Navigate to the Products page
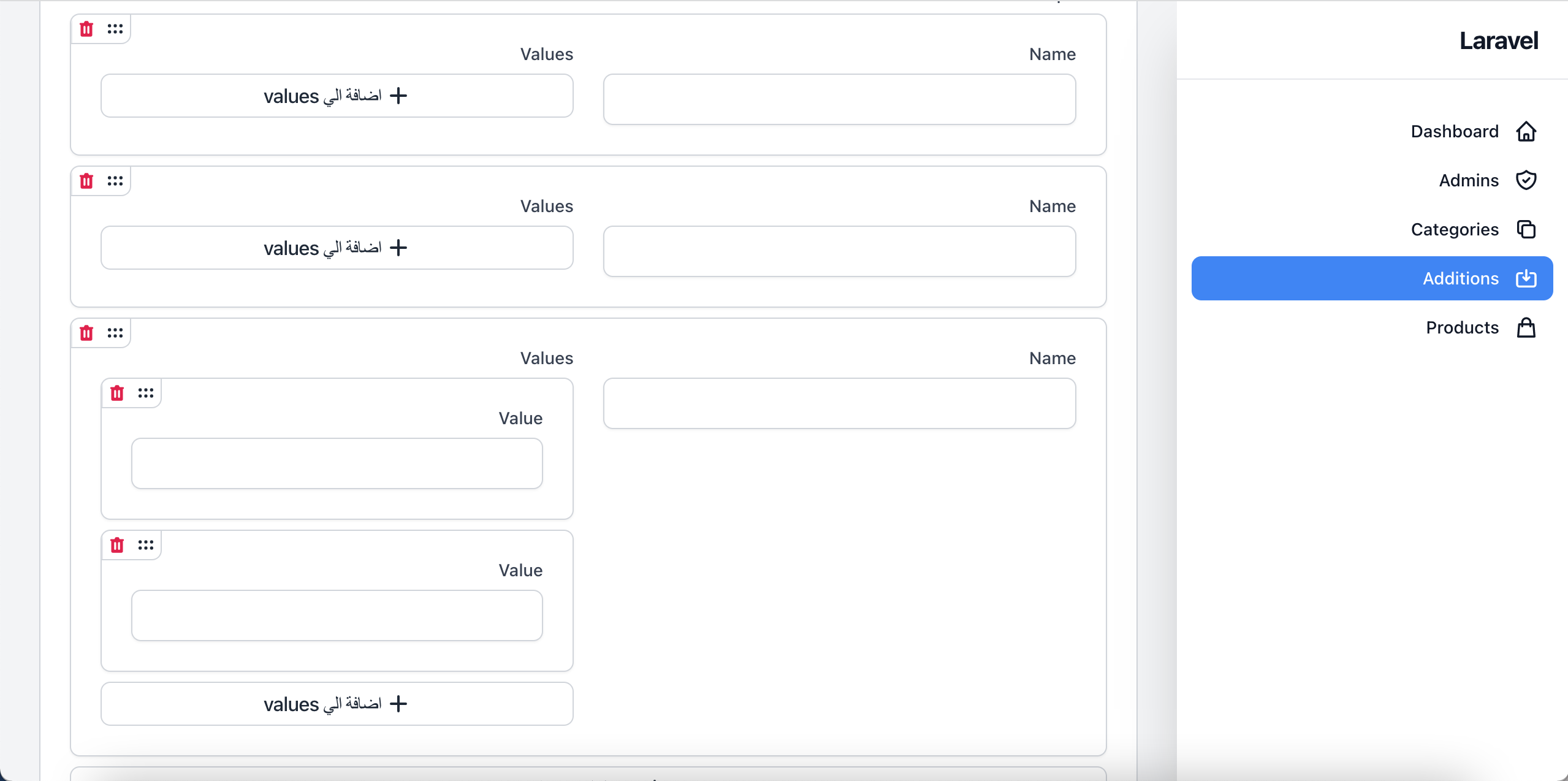 (x=1461, y=327)
